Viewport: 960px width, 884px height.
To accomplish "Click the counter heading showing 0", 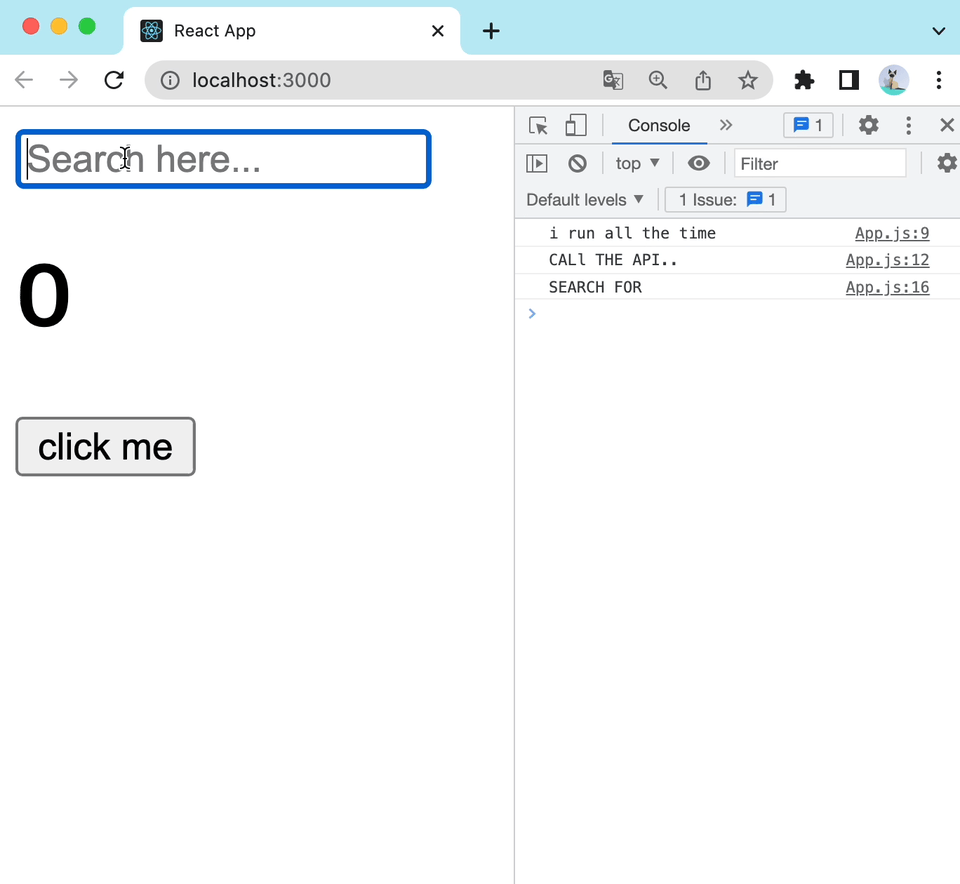I will tap(44, 295).
